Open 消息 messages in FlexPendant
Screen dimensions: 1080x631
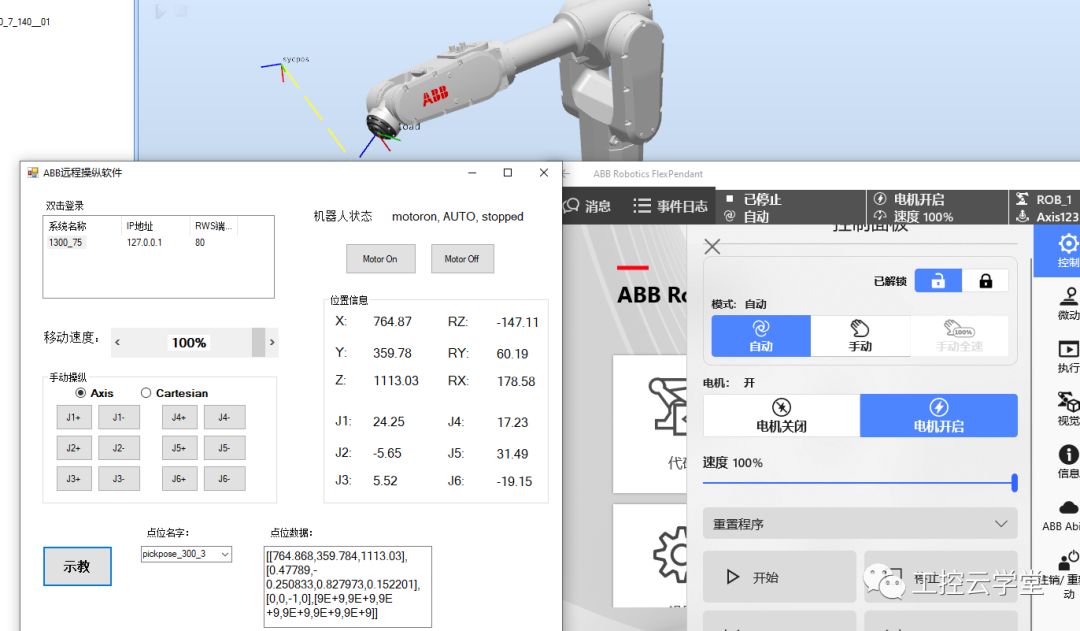588,206
